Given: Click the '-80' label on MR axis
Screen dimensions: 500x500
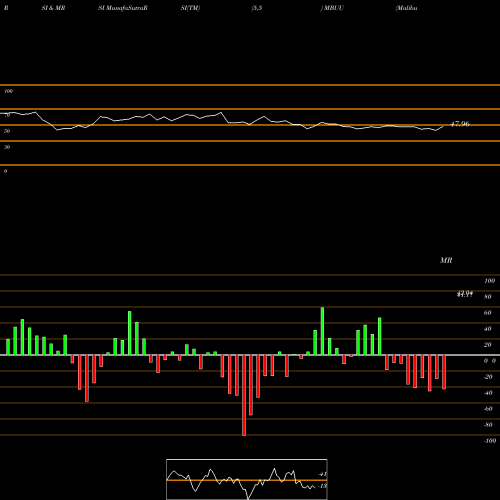Looking at the screenshot, I should (x=488, y=425).
